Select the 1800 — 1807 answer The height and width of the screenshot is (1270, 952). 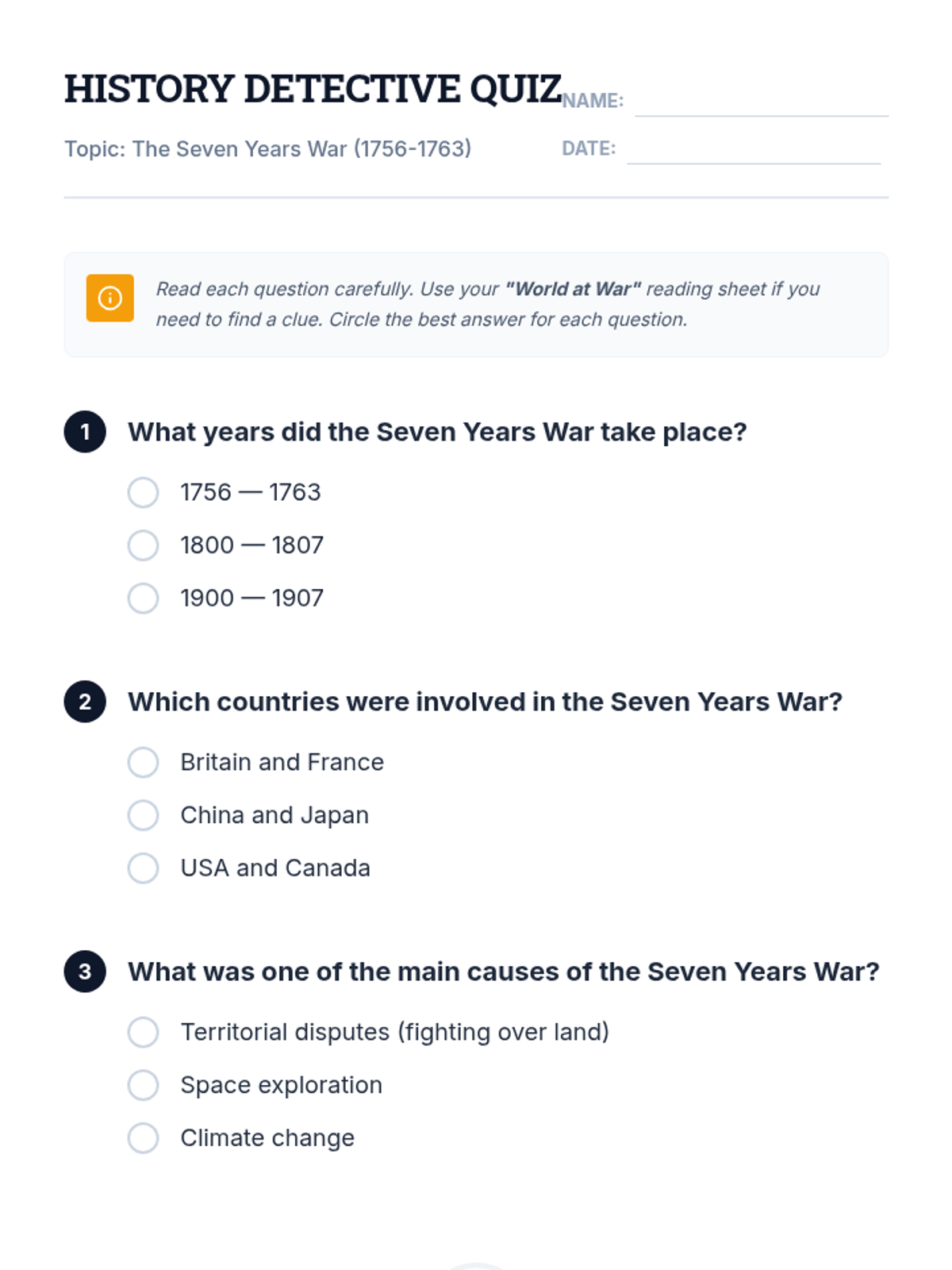144,545
